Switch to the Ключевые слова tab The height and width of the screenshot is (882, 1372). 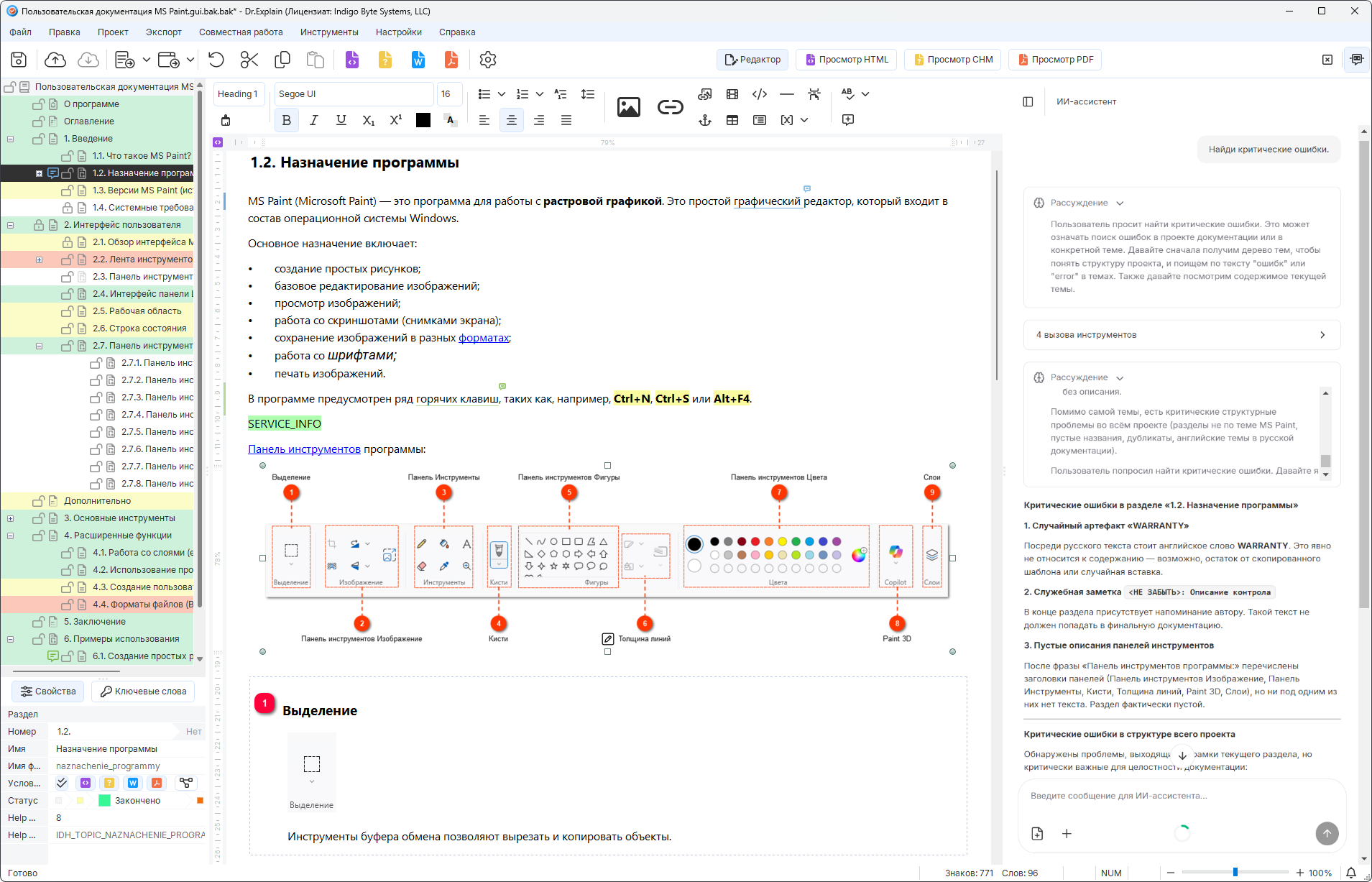143,692
